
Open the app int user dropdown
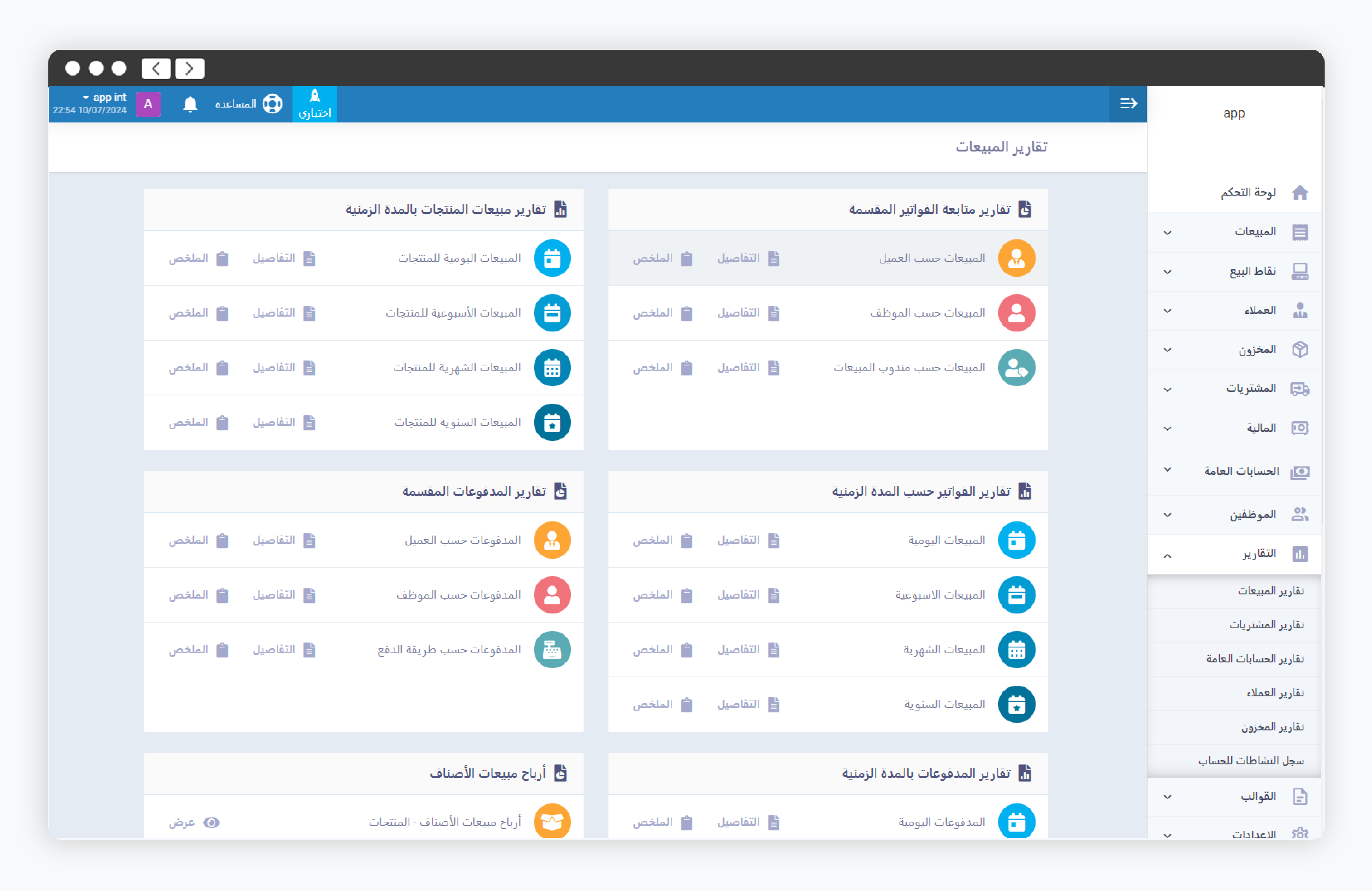[x=104, y=97]
